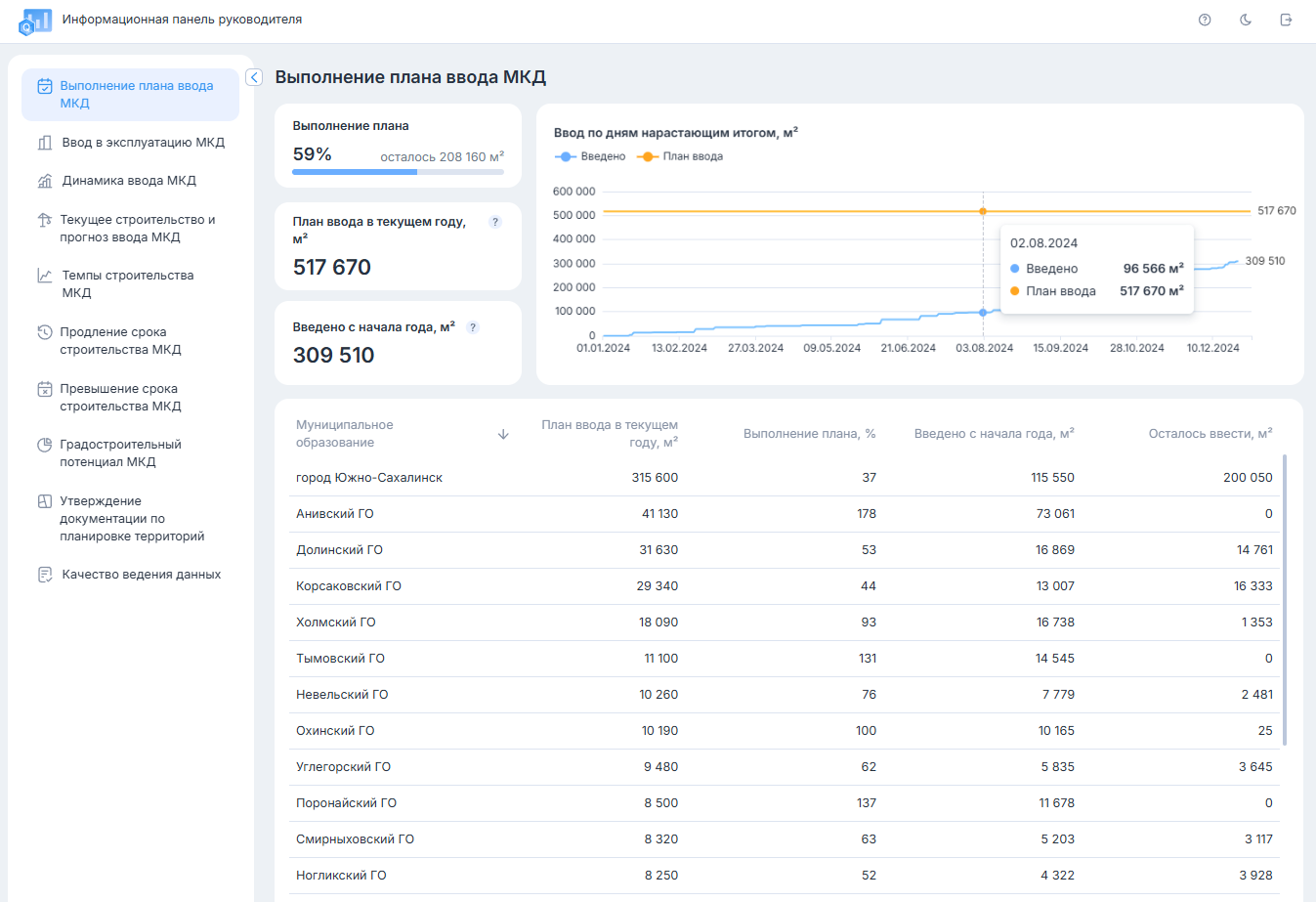Select the Охинский ГО row

[x=785, y=731]
